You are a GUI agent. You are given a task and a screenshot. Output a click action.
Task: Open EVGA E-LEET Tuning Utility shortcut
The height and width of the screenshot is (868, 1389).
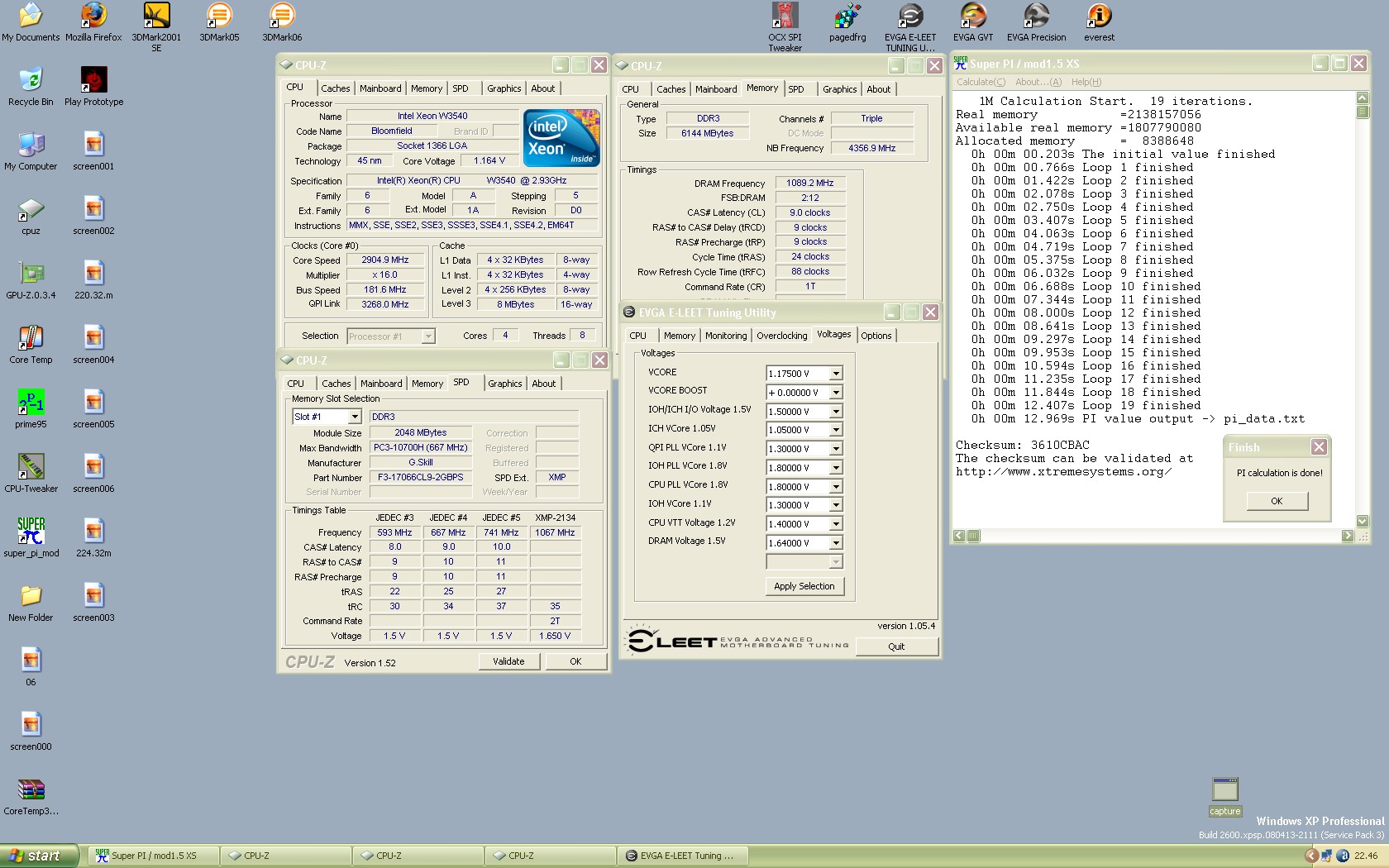click(910, 28)
